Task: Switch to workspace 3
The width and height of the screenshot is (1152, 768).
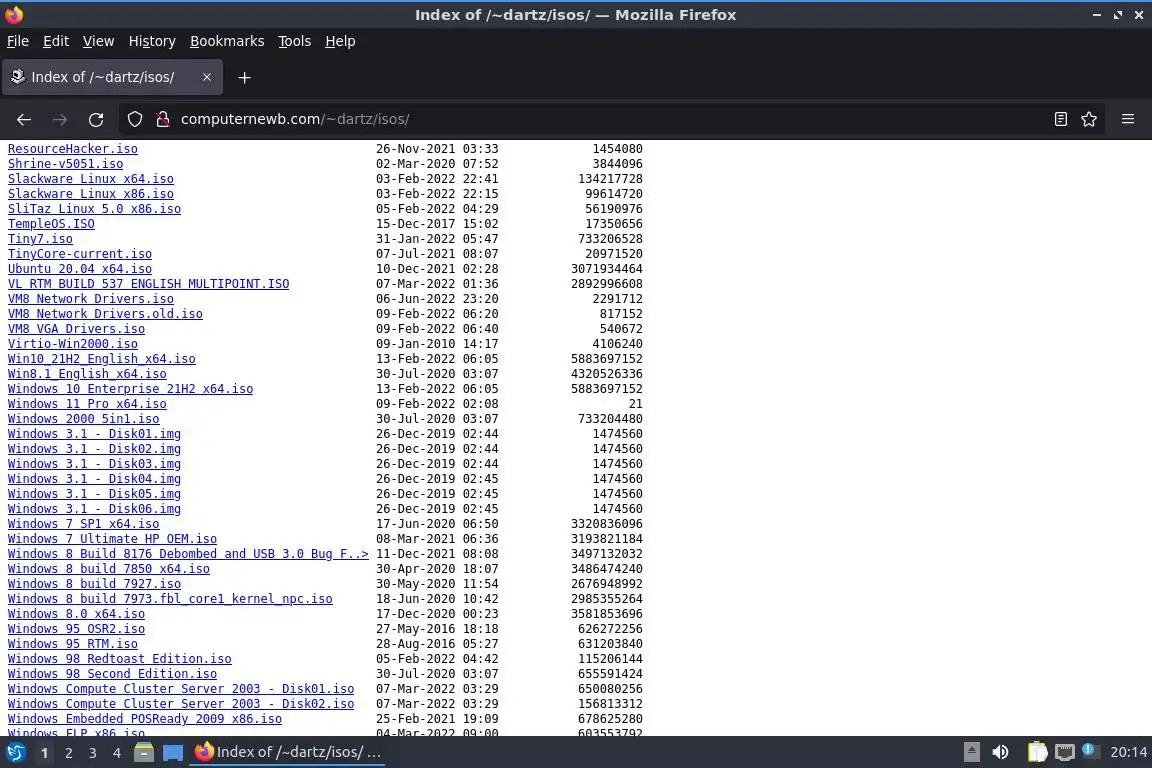Action: pyautogui.click(x=93, y=753)
